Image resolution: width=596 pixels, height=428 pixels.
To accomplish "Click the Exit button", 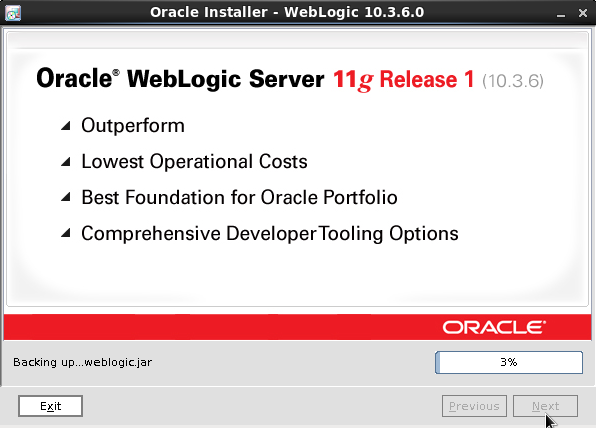I will click(x=51, y=406).
